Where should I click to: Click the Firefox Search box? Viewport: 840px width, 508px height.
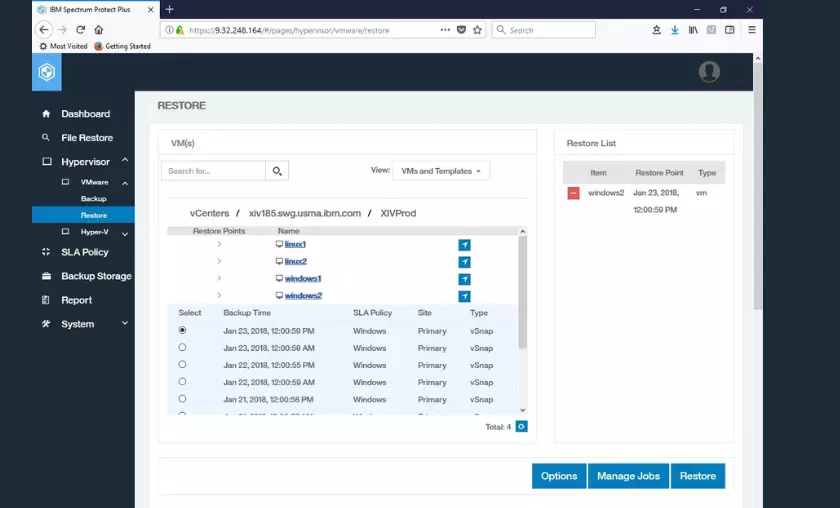[x=543, y=30]
